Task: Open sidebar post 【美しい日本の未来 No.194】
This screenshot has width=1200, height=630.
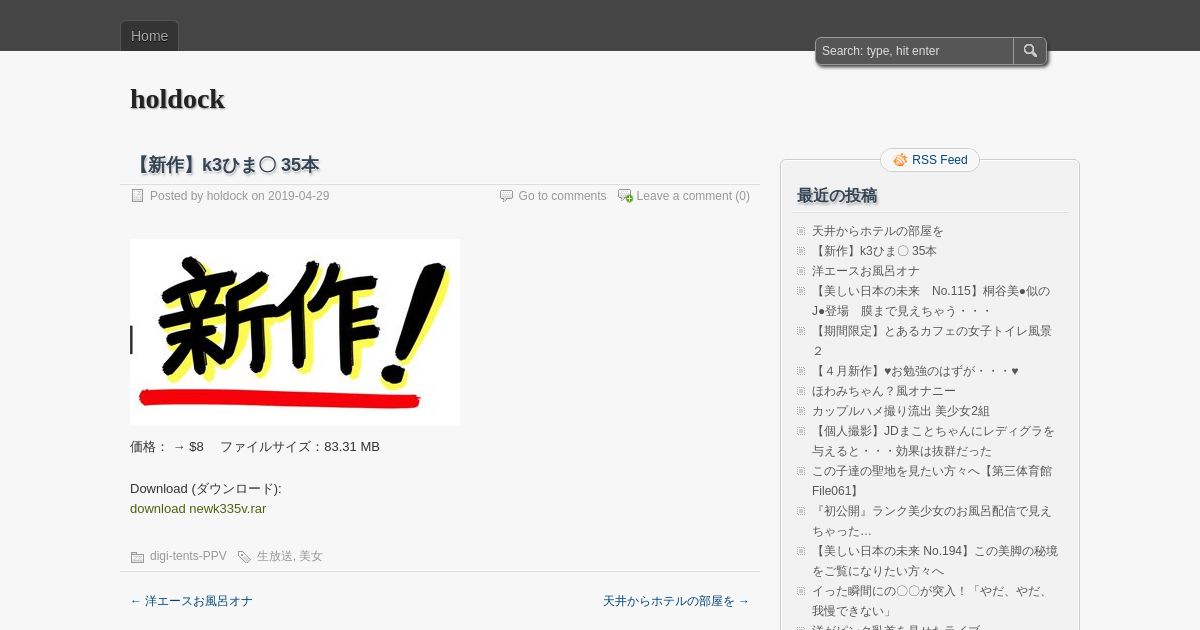Action: tap(935, 561)
